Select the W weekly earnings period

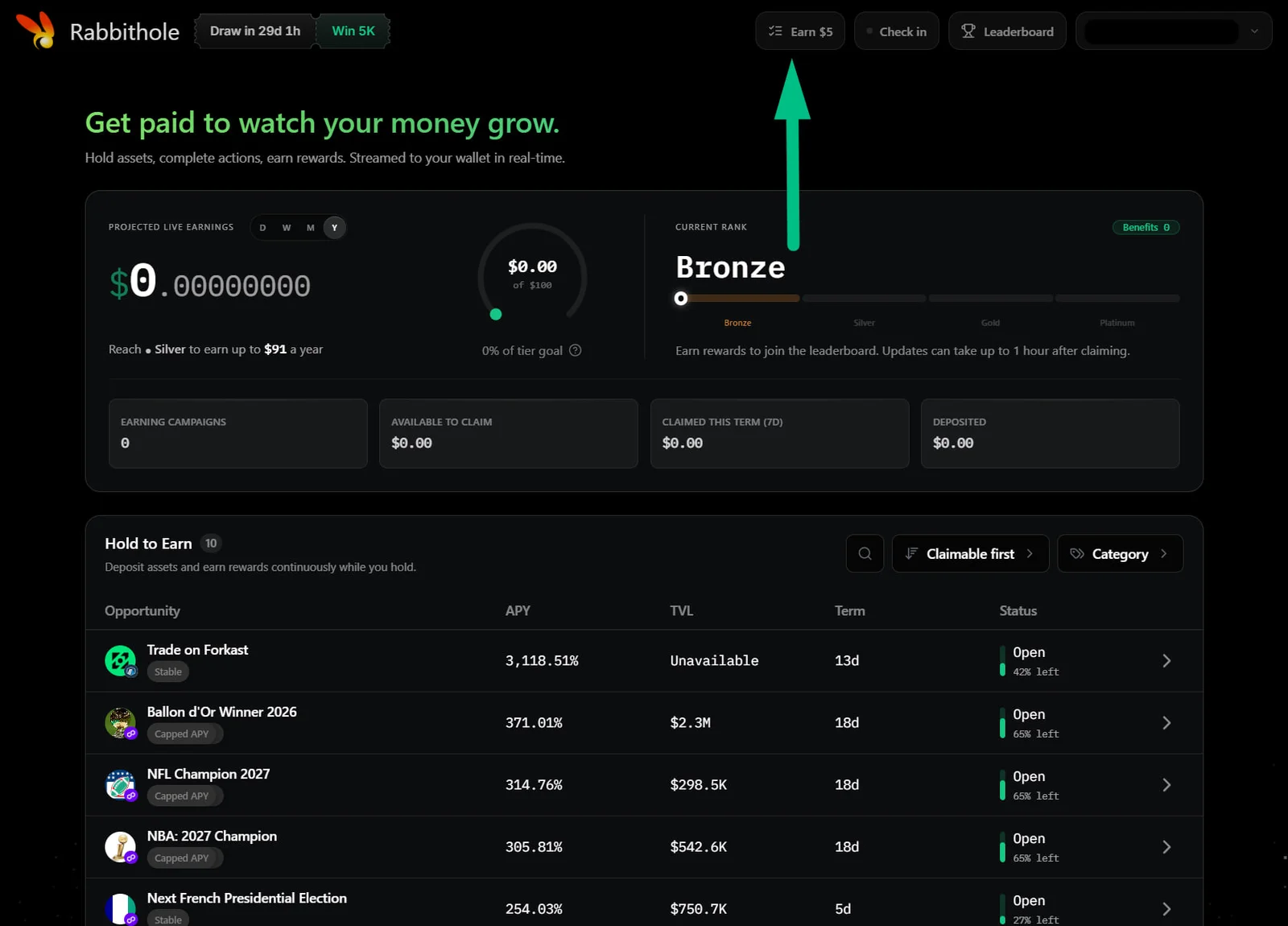pyautogui.click(x=287, y=228)
